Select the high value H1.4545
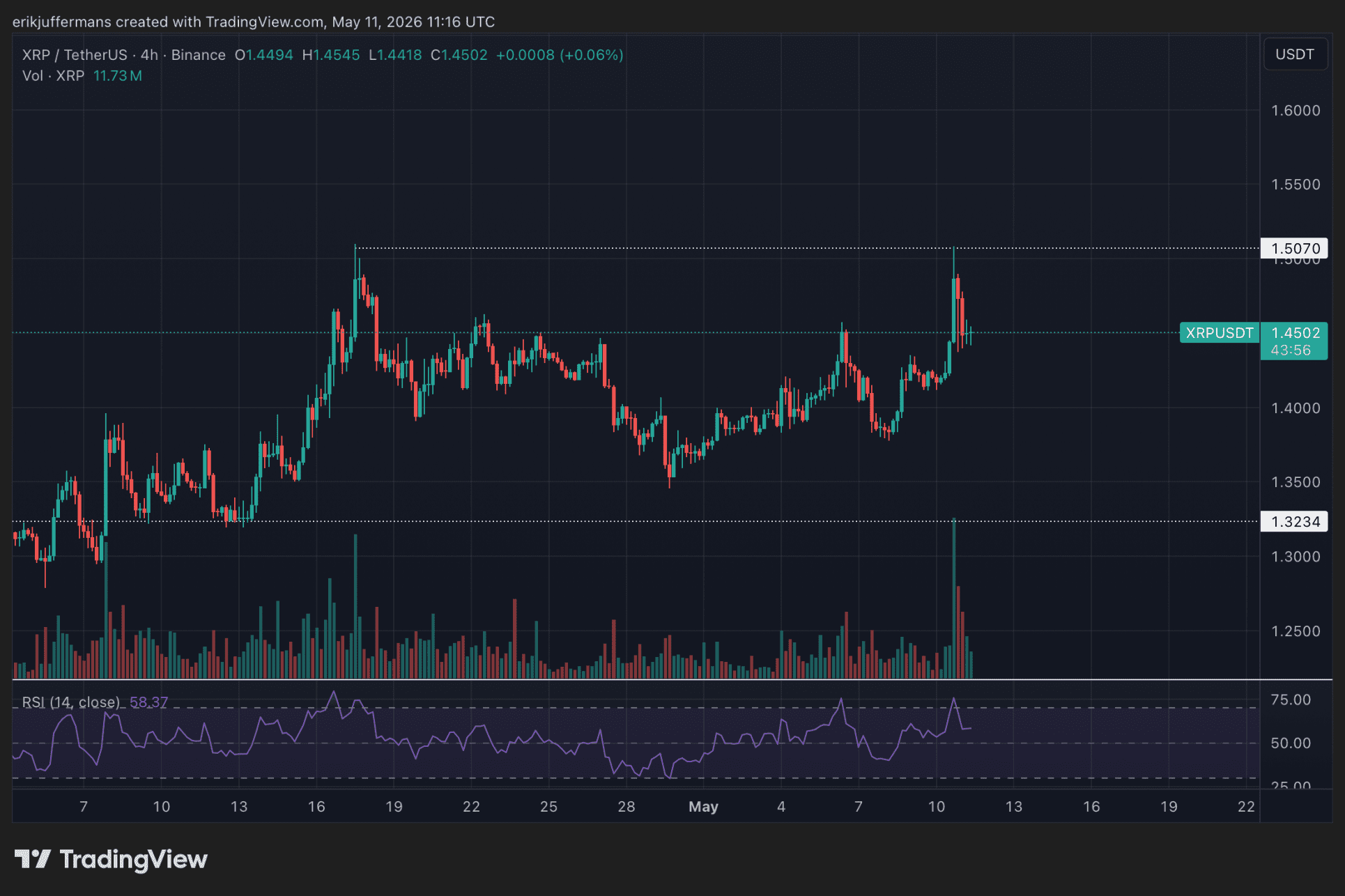Screen dimensions: 1345x896 click(x=331, y=55)
